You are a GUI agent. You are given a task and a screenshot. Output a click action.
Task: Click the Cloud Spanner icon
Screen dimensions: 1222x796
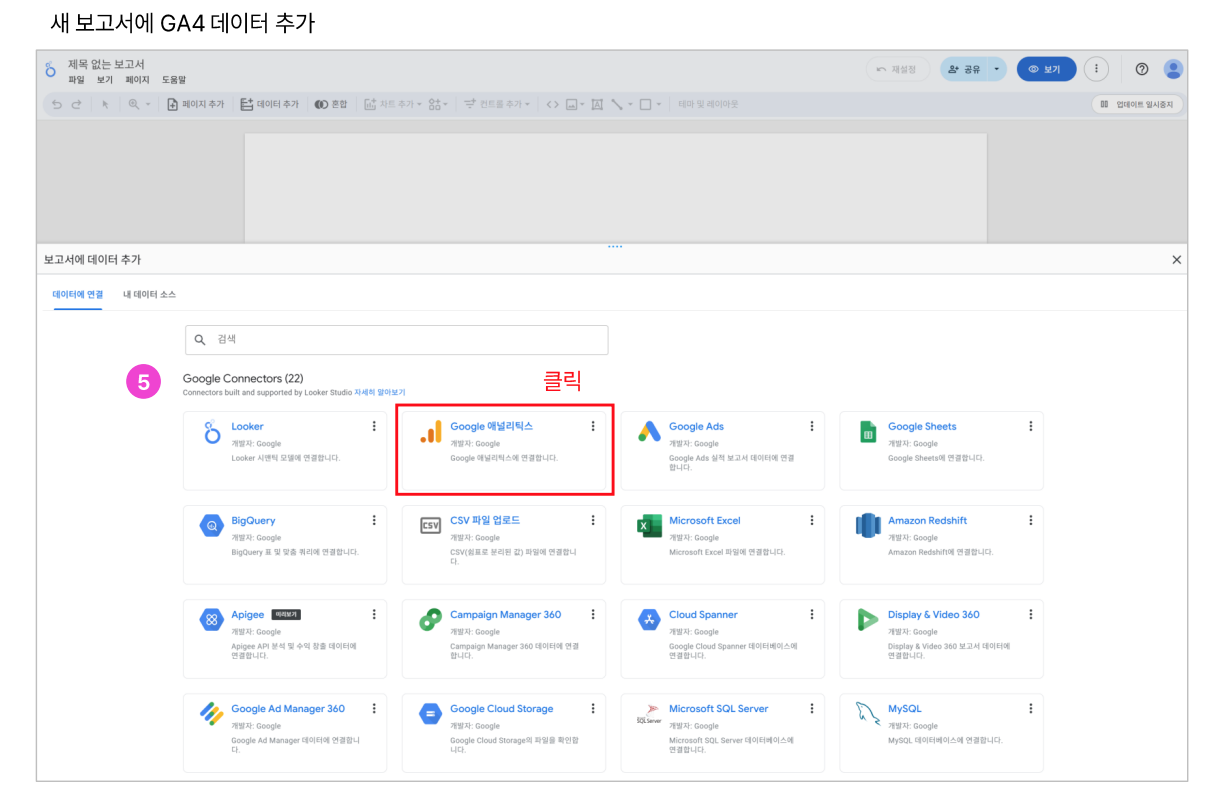click(x=649, y=620)
